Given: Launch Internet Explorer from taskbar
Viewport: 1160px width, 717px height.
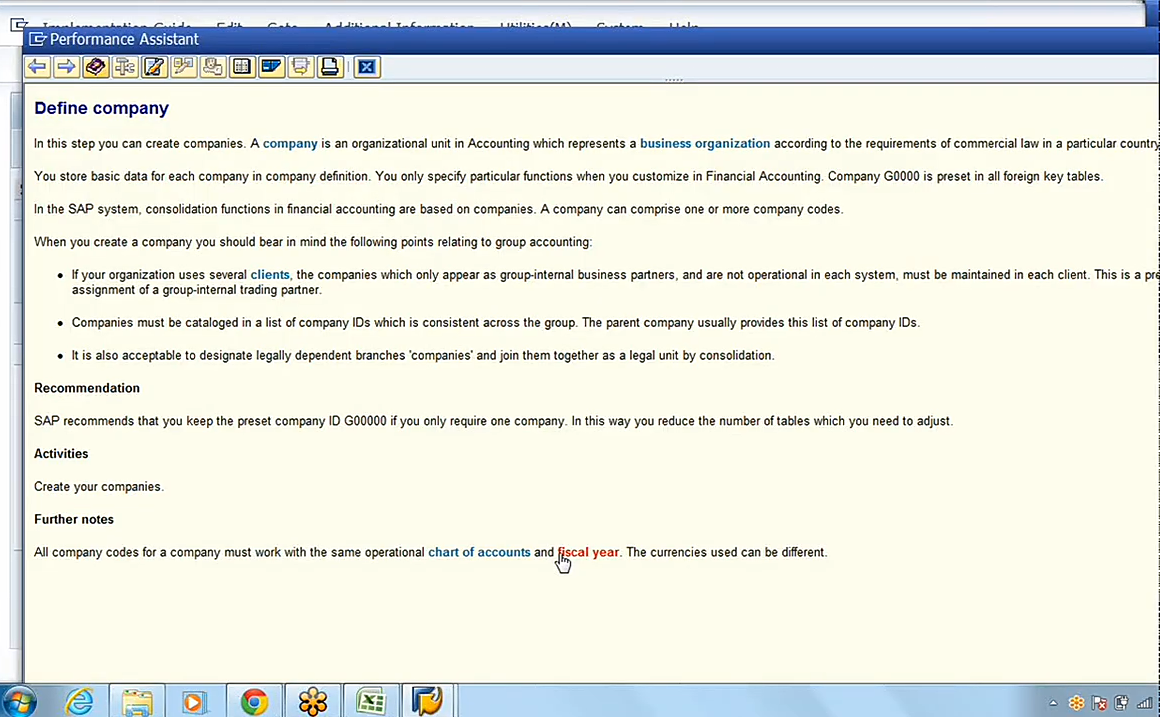Looking at the screenshot, I should click(x=79, y=701).
